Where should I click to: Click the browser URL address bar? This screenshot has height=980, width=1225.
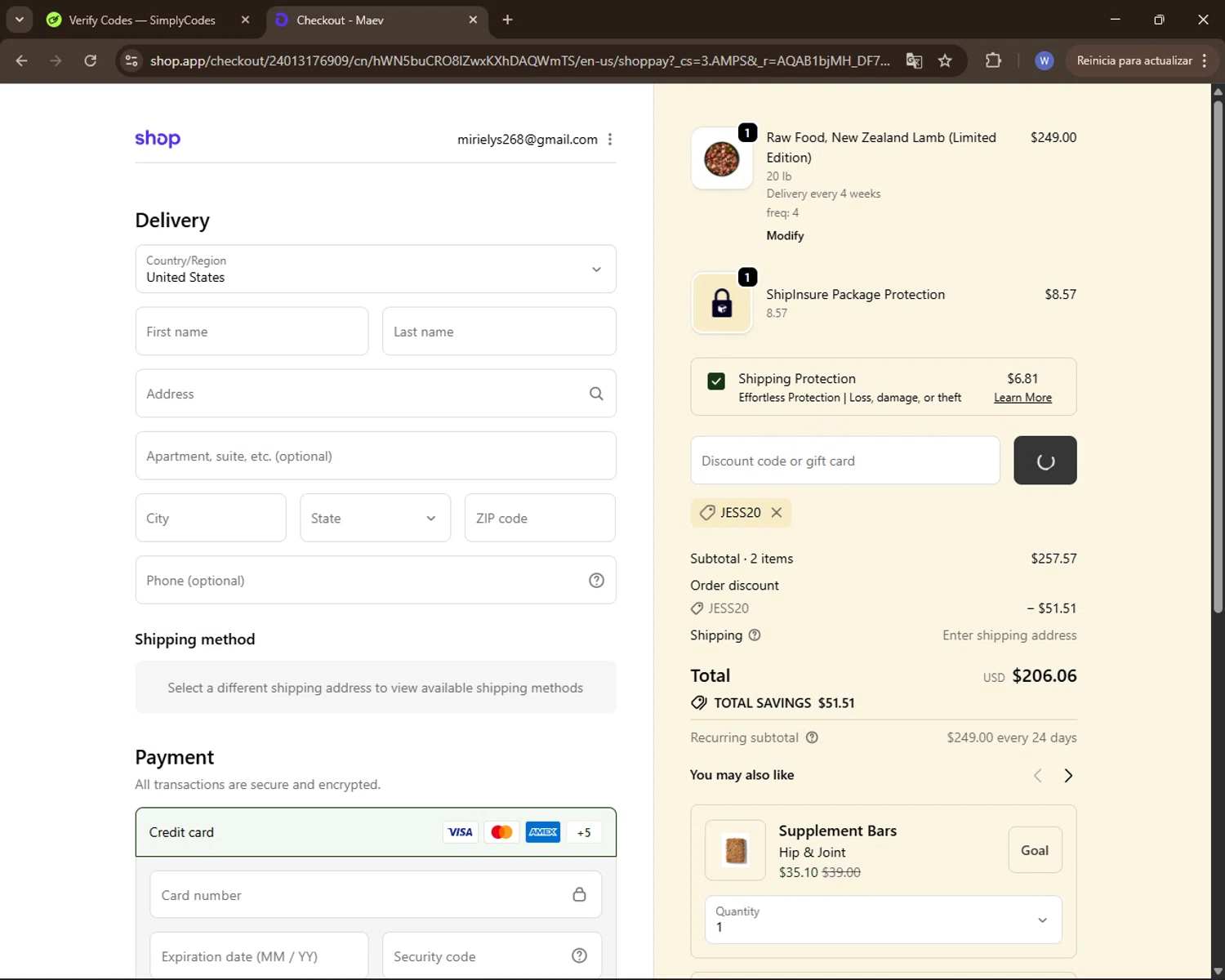pyautogui.click(x=520, y=60)
